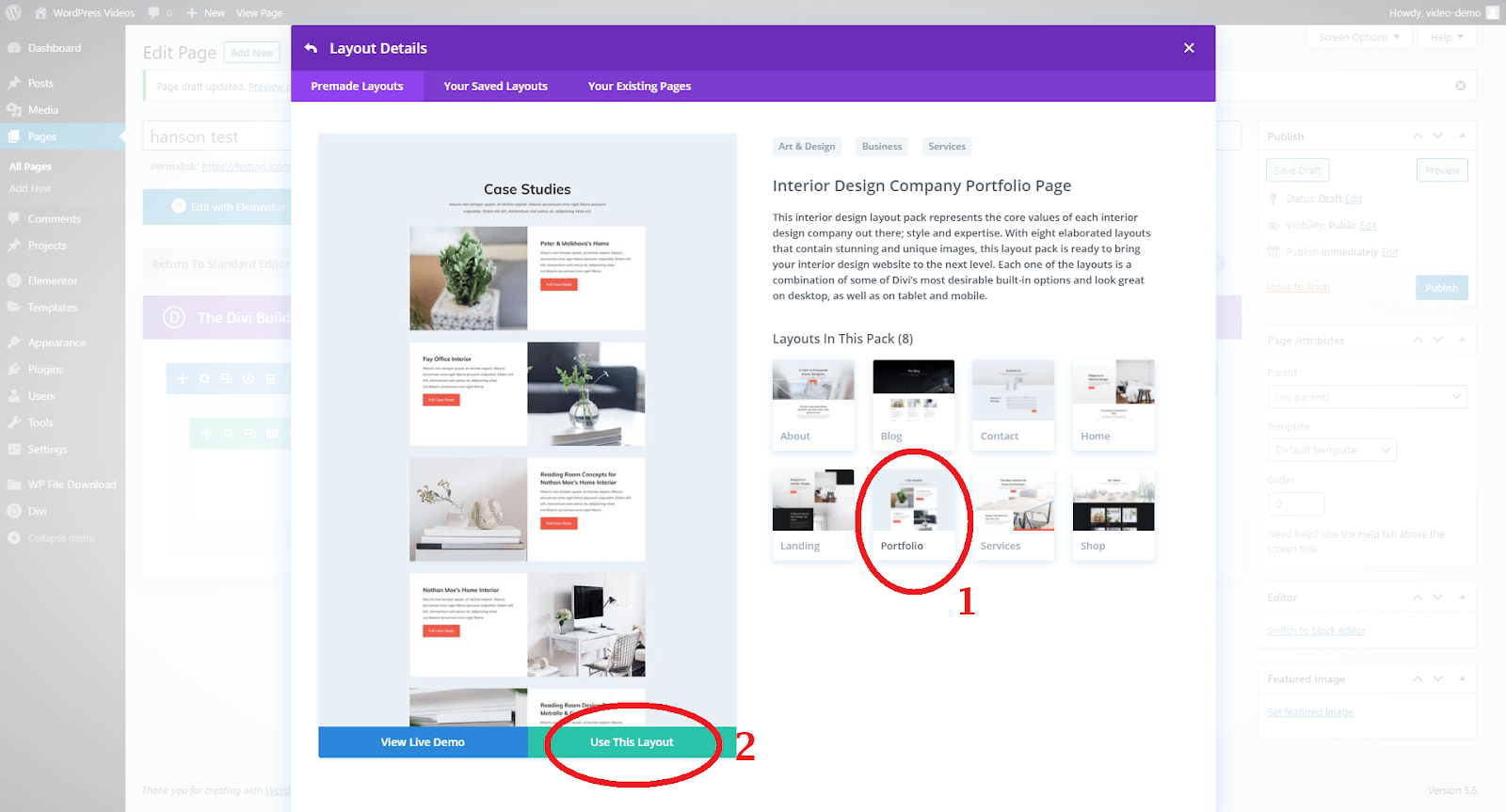Select the Premade Layouts tab

357,86
